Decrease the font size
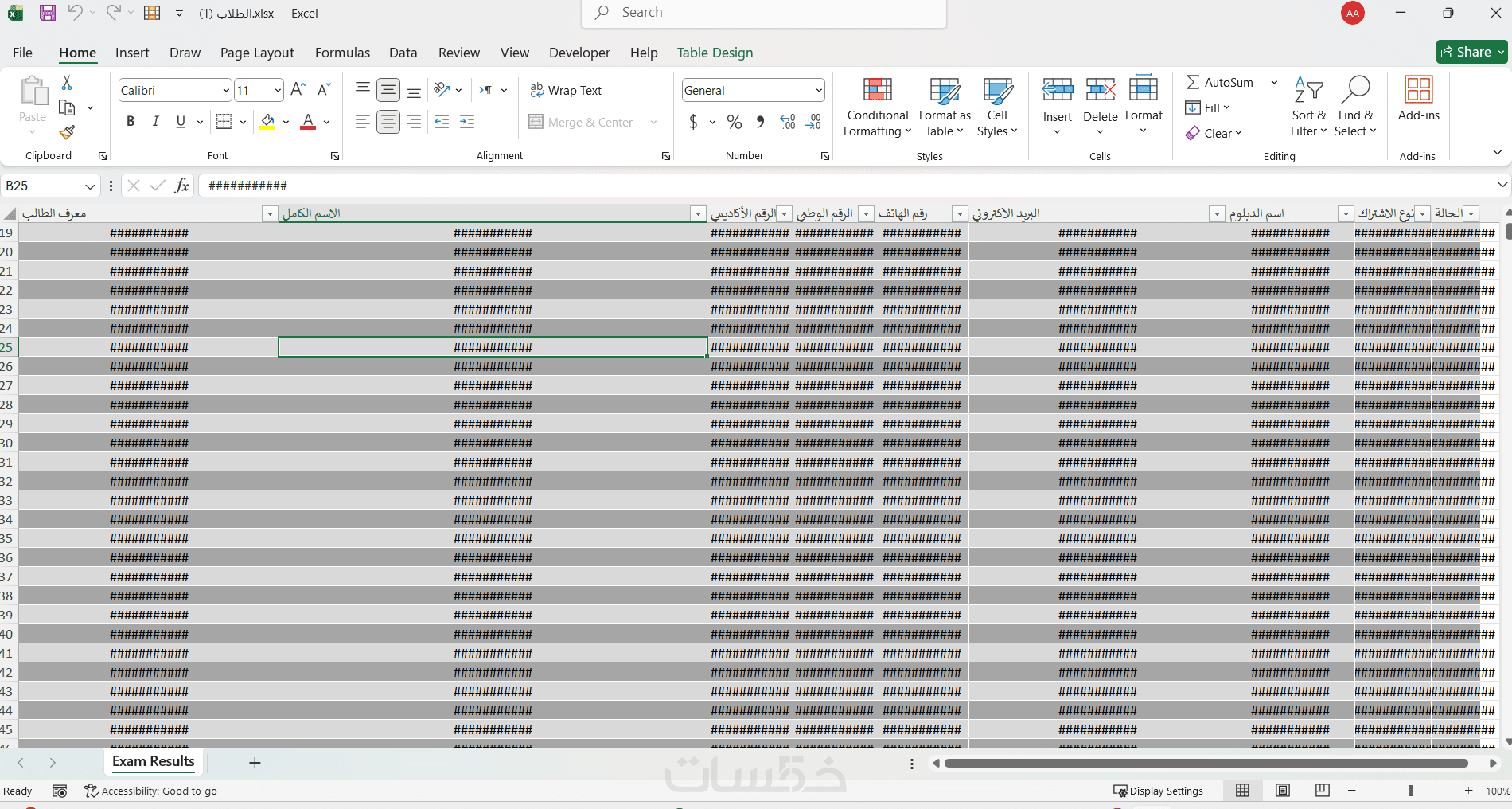The height and width of the screenshot is (809, 1512). (x=324, y=90)
